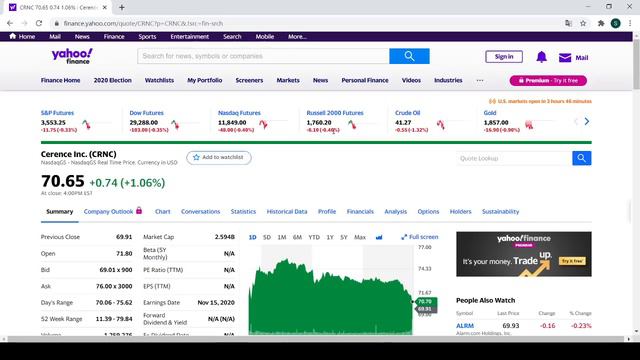Open the Holders tab
The height and width of the screenshot is (360, 640).
coord(460,211)
